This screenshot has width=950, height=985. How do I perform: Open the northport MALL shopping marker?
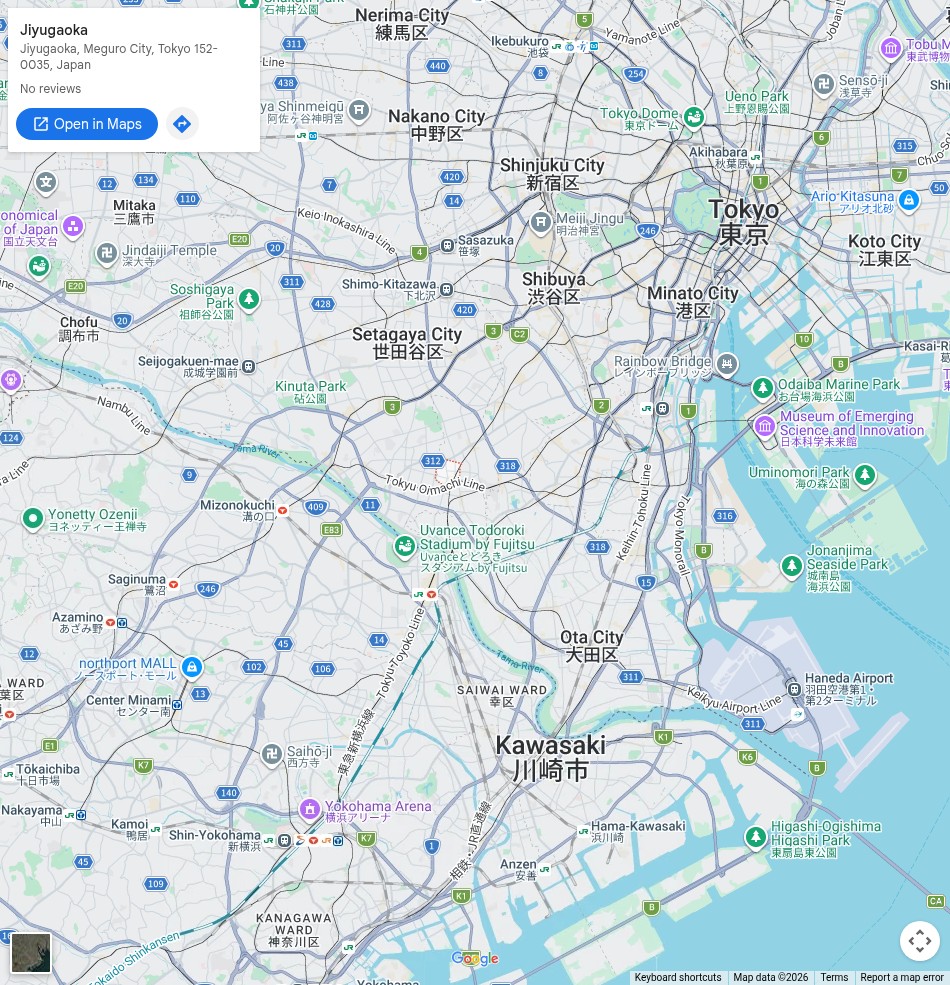pos(192,668)
